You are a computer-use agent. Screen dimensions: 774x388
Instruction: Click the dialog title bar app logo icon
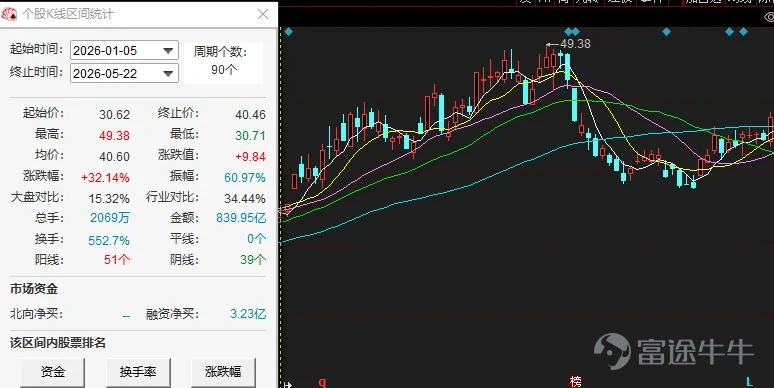[9, 14]
